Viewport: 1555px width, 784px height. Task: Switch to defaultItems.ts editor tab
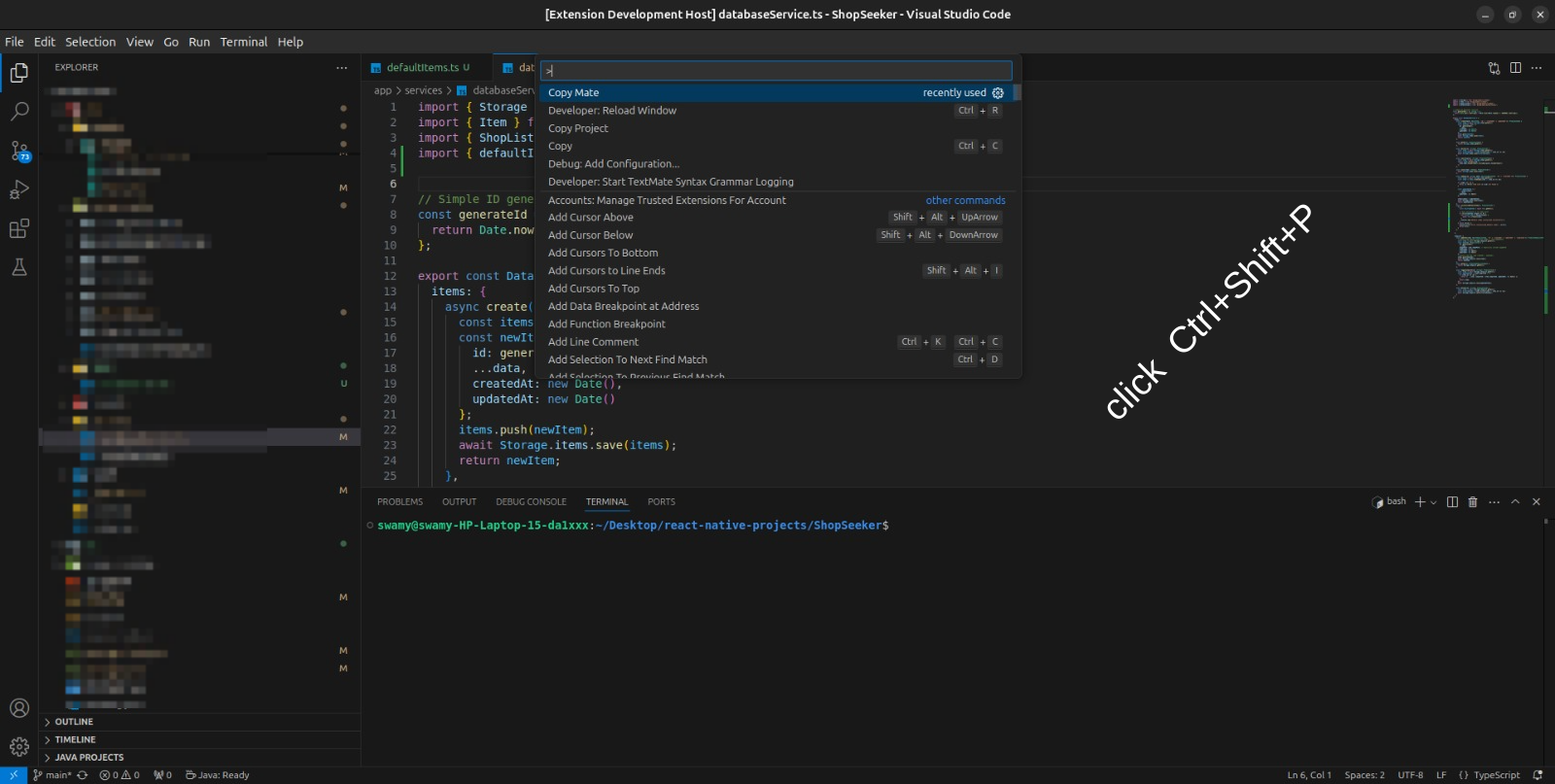click(x=422, y=68)
